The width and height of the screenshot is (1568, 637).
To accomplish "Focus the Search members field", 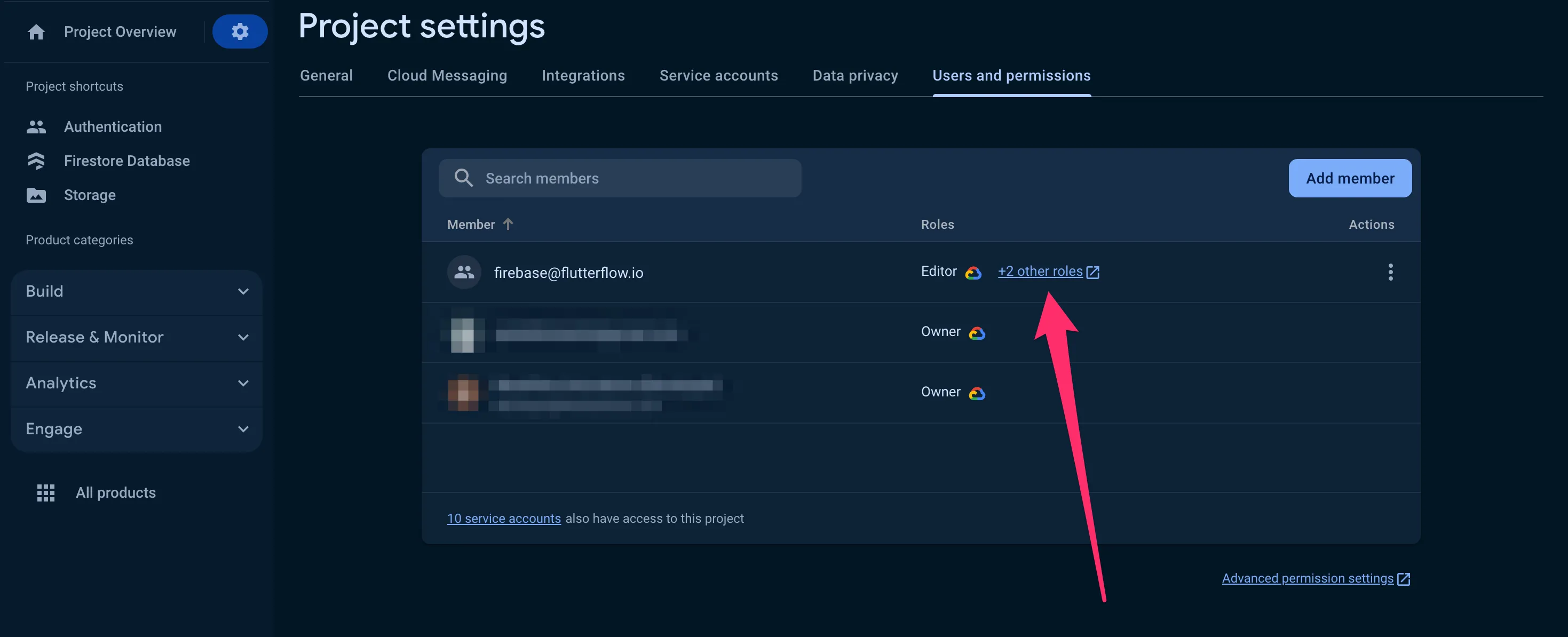I will (620, 178).
